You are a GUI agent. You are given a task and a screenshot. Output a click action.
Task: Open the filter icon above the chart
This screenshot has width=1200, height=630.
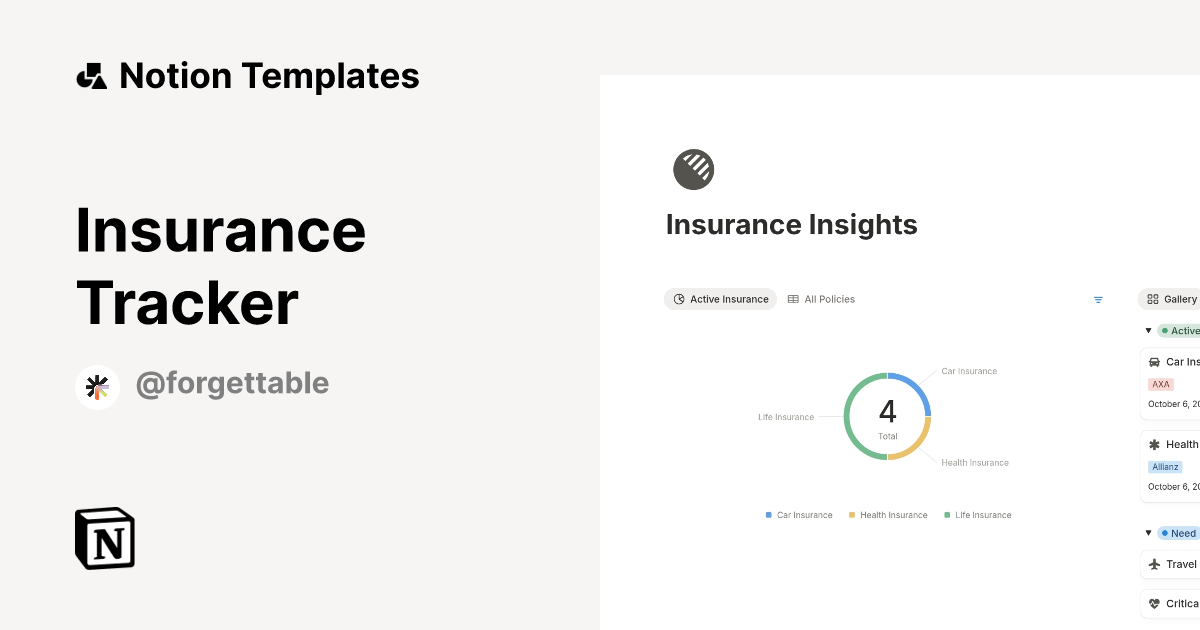click(1098, 299)
